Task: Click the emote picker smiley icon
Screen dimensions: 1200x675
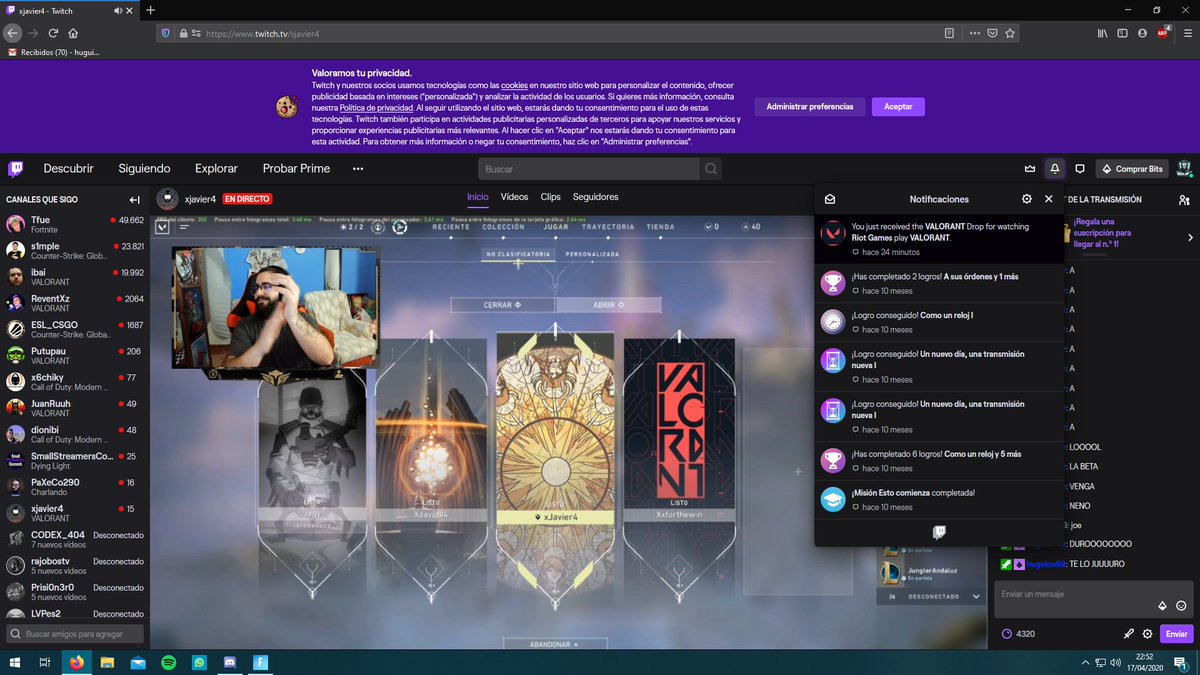Action: pyautogui.click(x=1181, y=605)
